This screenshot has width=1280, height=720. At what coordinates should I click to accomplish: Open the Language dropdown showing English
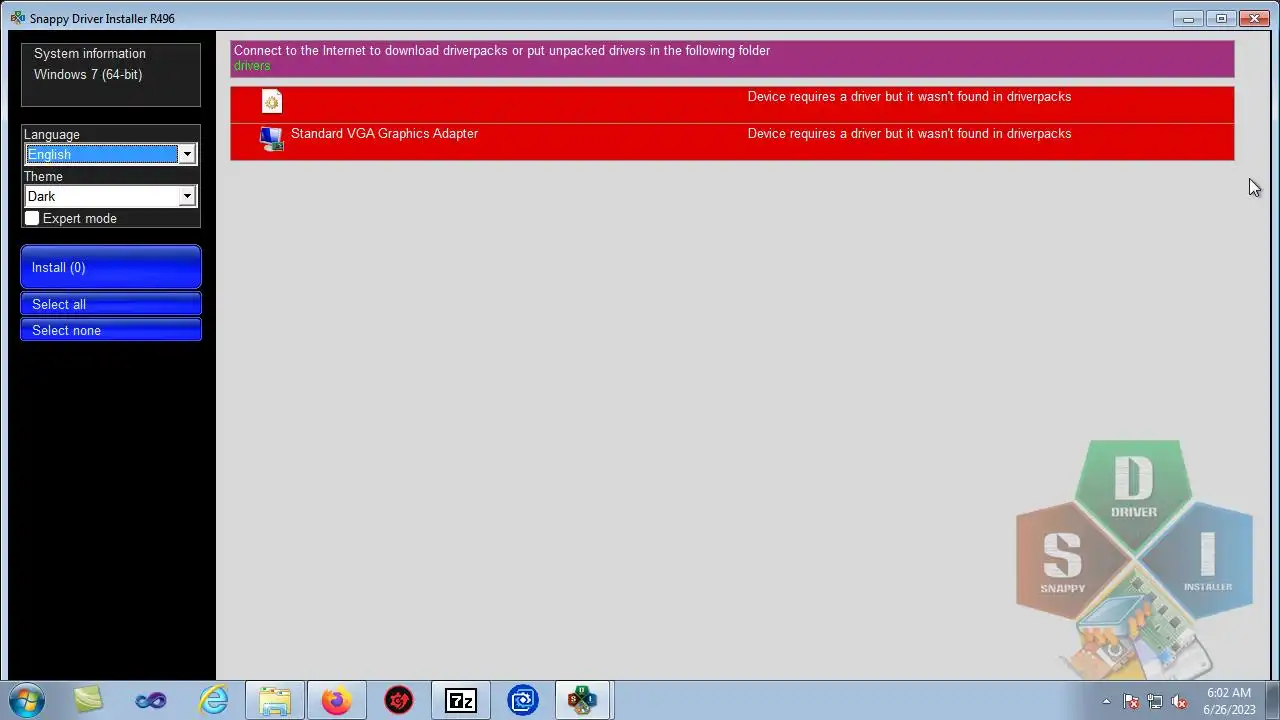point(110,154)
